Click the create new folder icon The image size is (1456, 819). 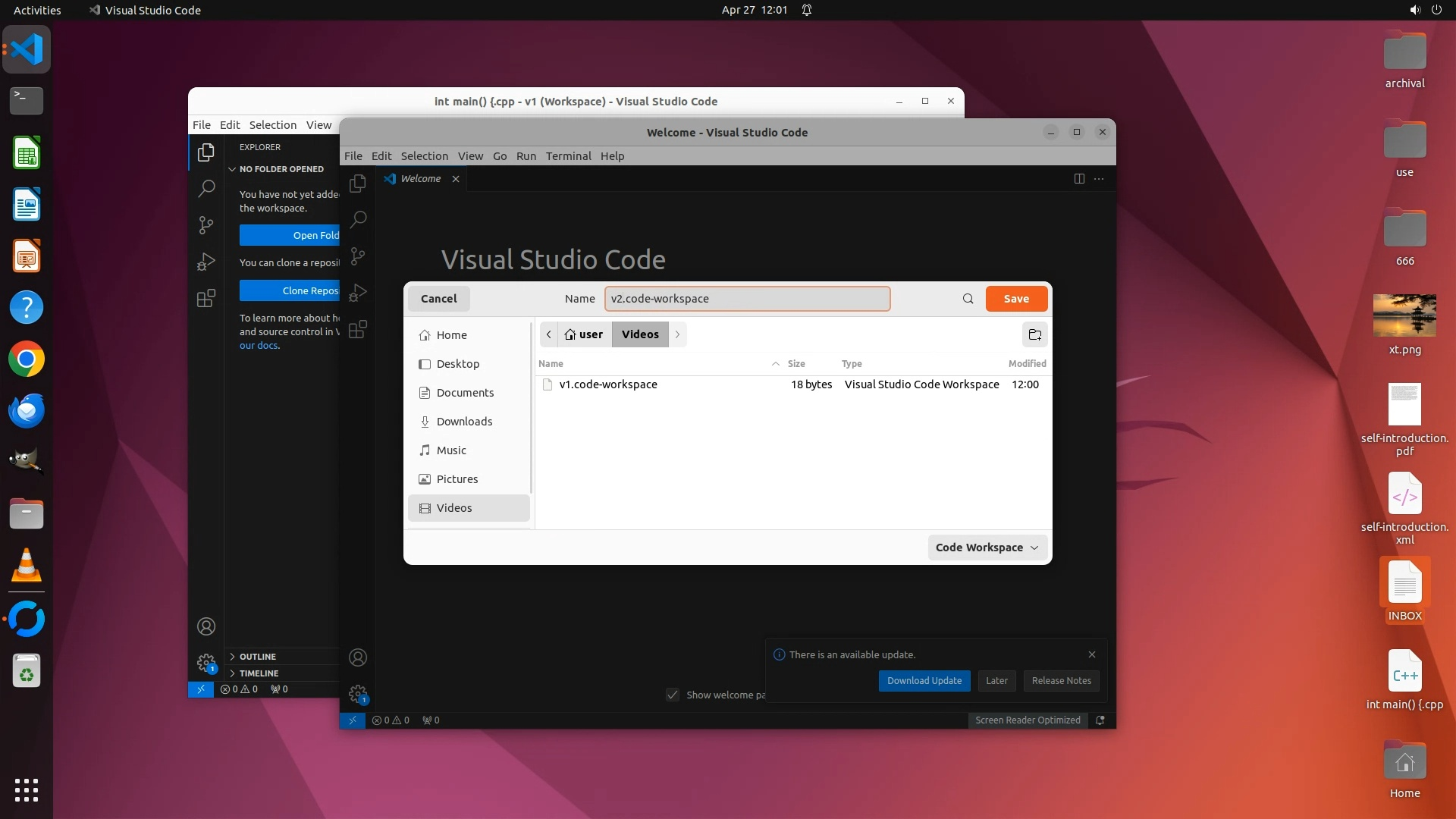tap(1034, 334)
